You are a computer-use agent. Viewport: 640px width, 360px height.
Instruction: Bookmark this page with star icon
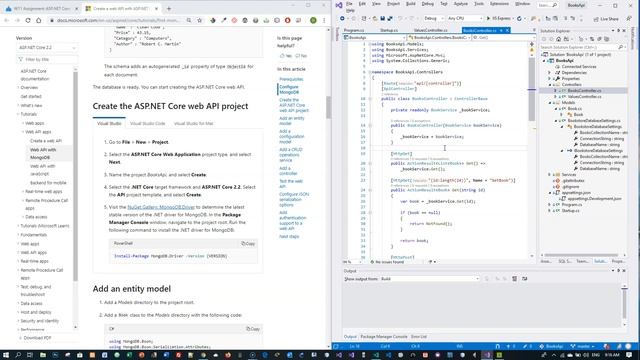tap(199, 20)
